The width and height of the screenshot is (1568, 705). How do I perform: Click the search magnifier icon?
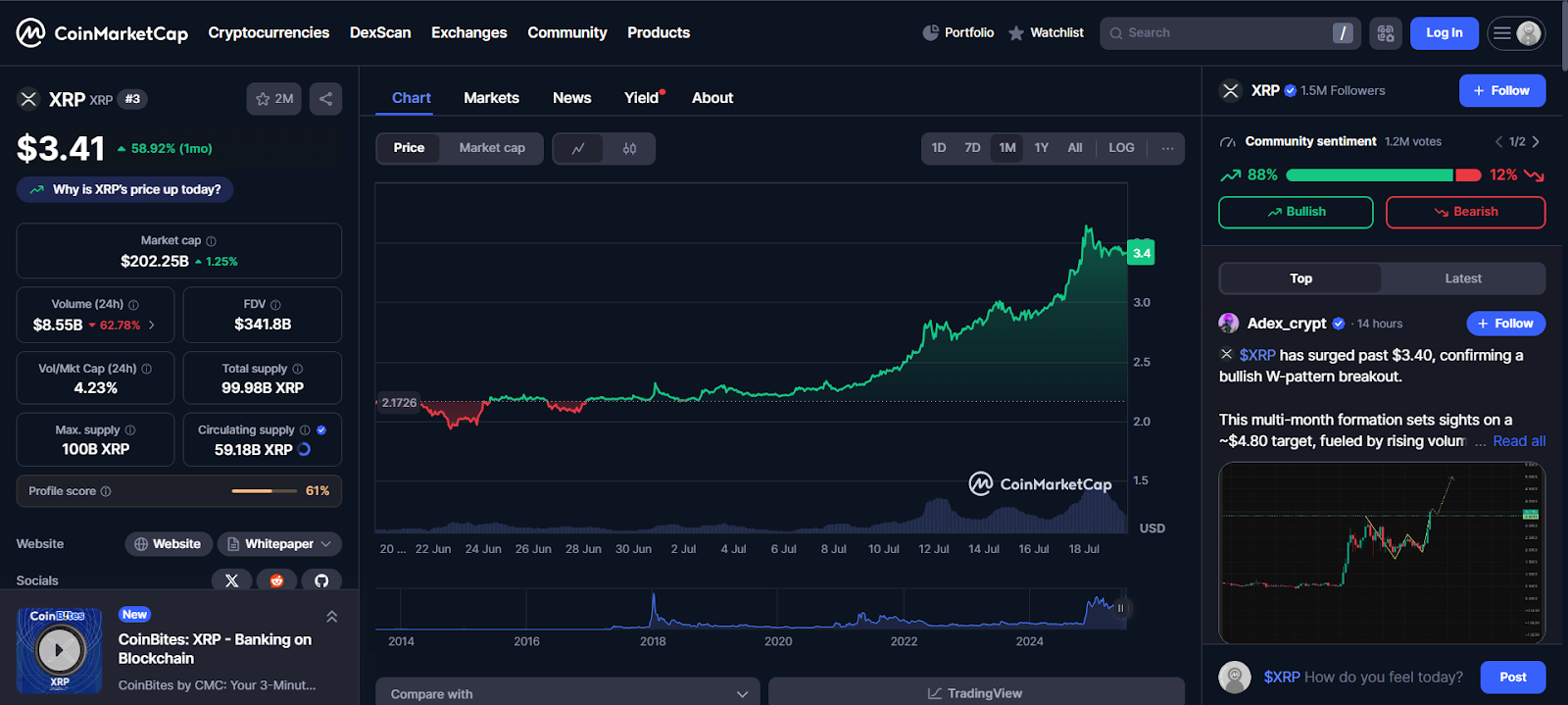click(1115, 33)
